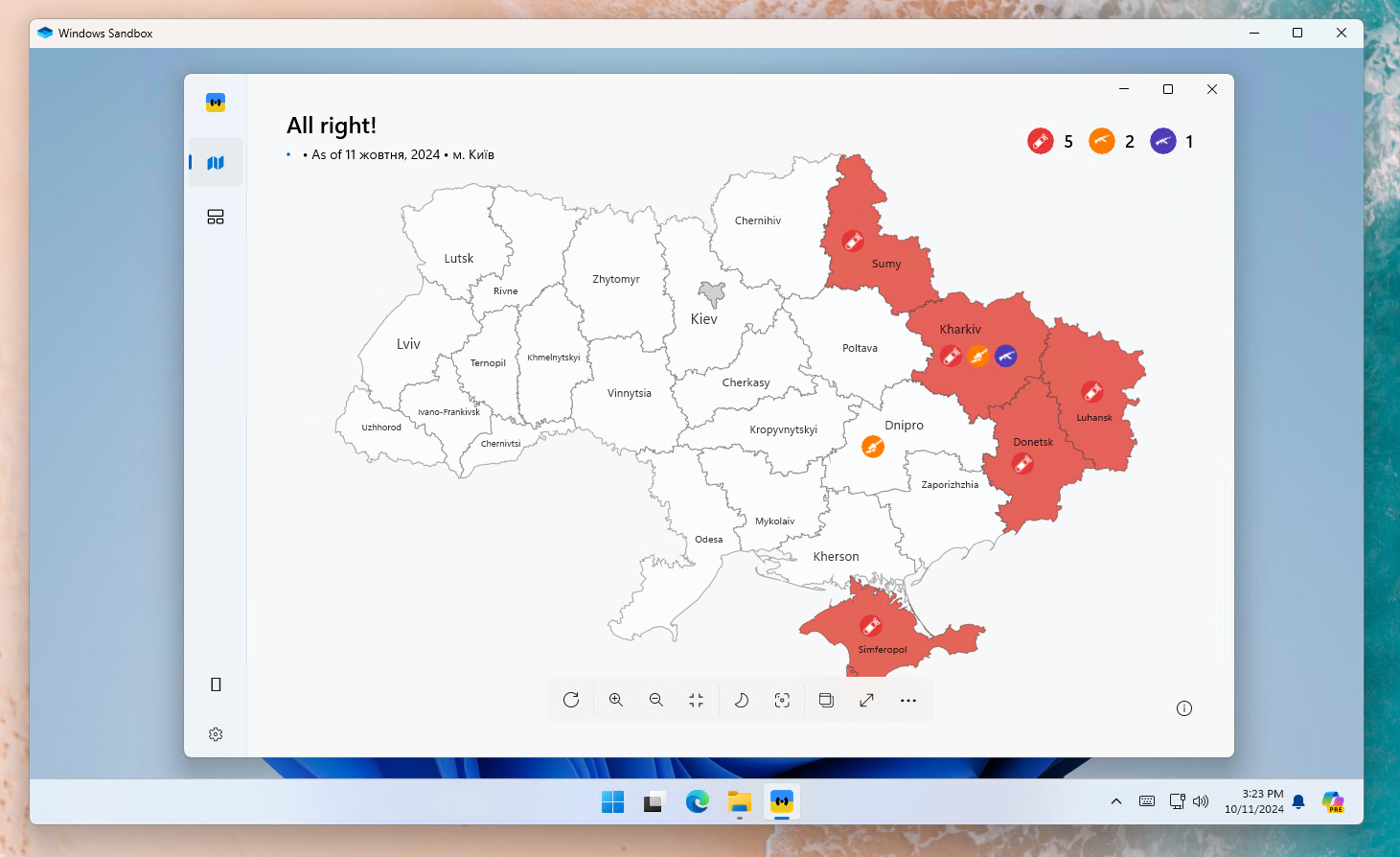Click the orange artillery icon in Kharkiv region

[978, 357]
